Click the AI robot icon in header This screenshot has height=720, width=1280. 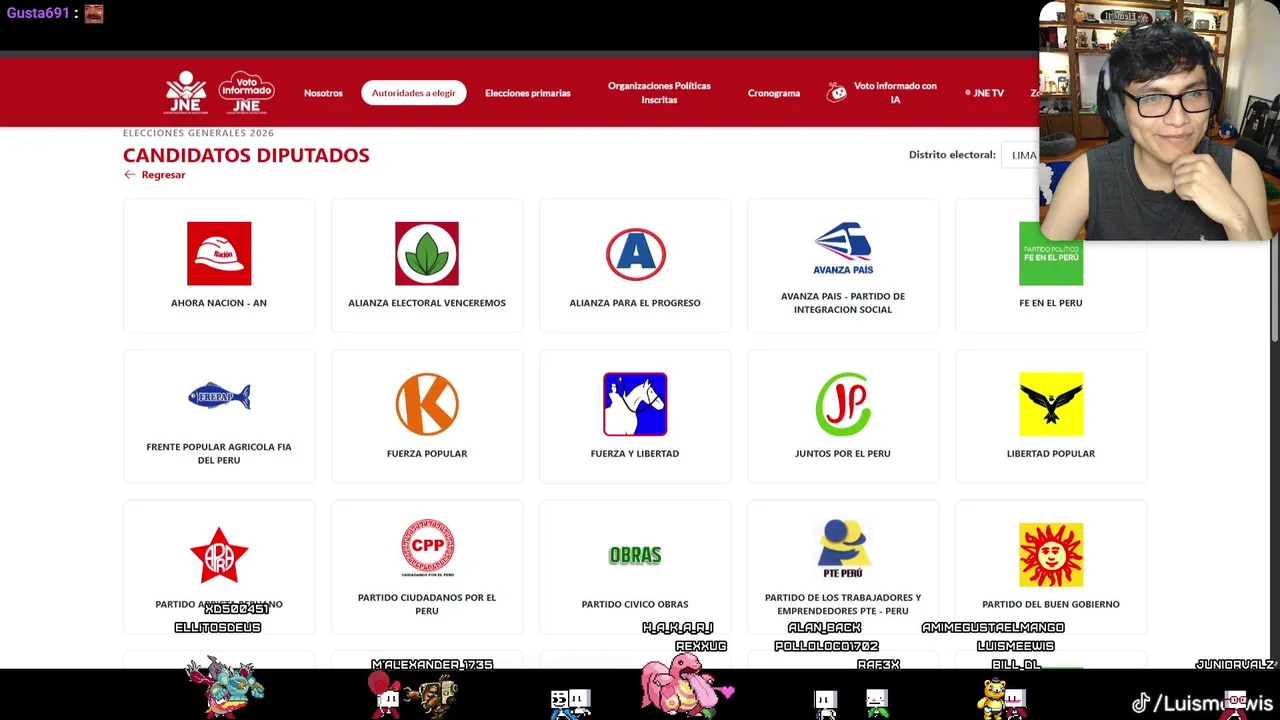tap(837, 93)
